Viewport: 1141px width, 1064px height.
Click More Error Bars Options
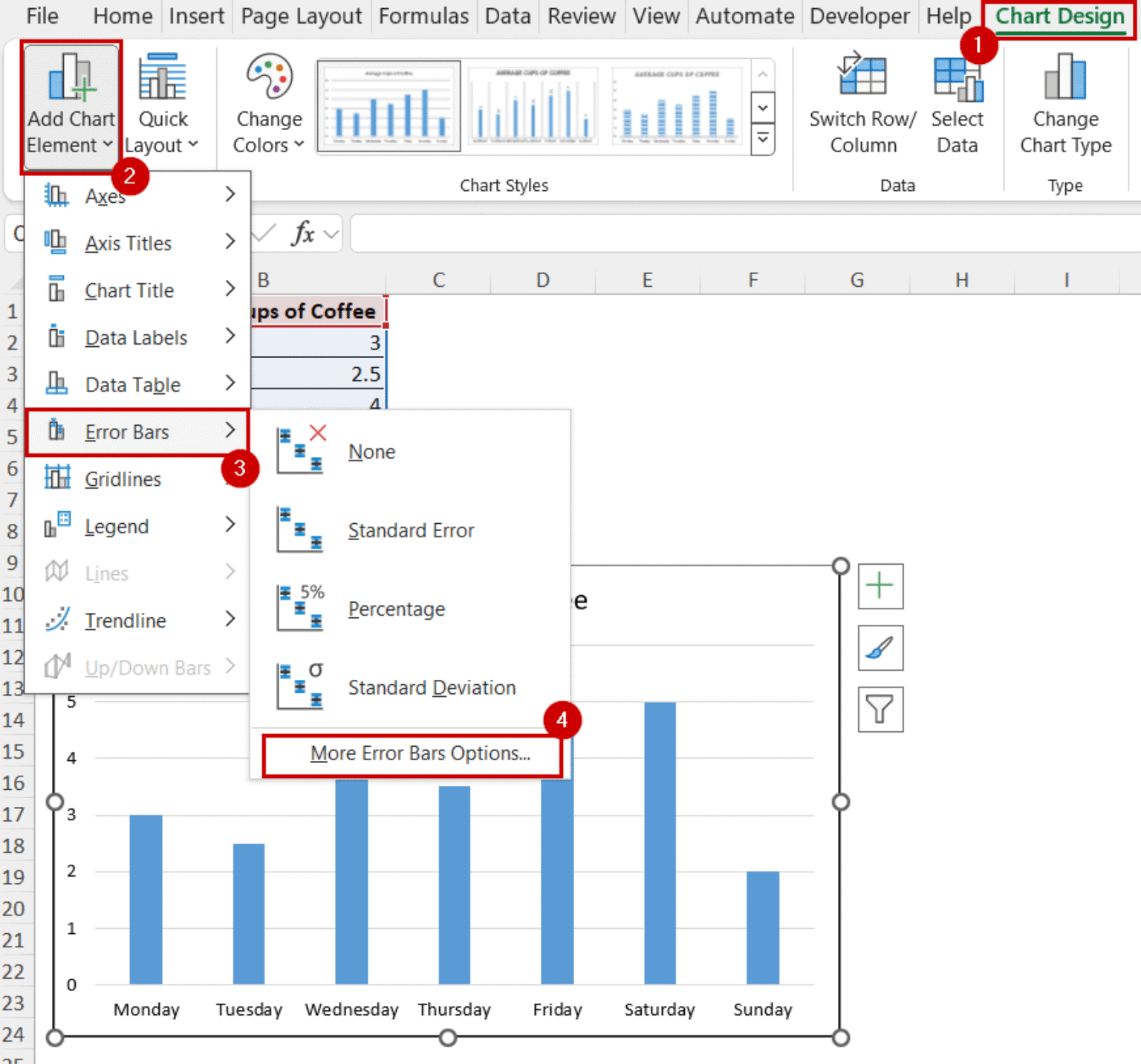click(x=419, y=753)
